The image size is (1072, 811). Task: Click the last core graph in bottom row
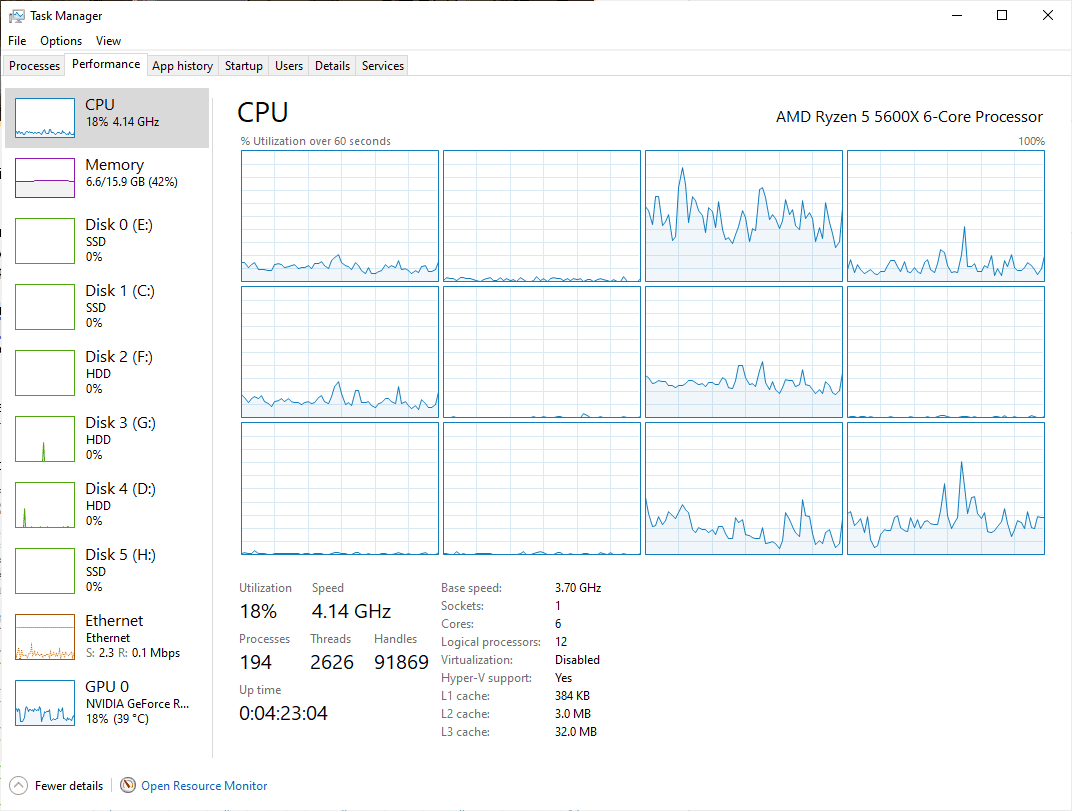click(946, 488)
